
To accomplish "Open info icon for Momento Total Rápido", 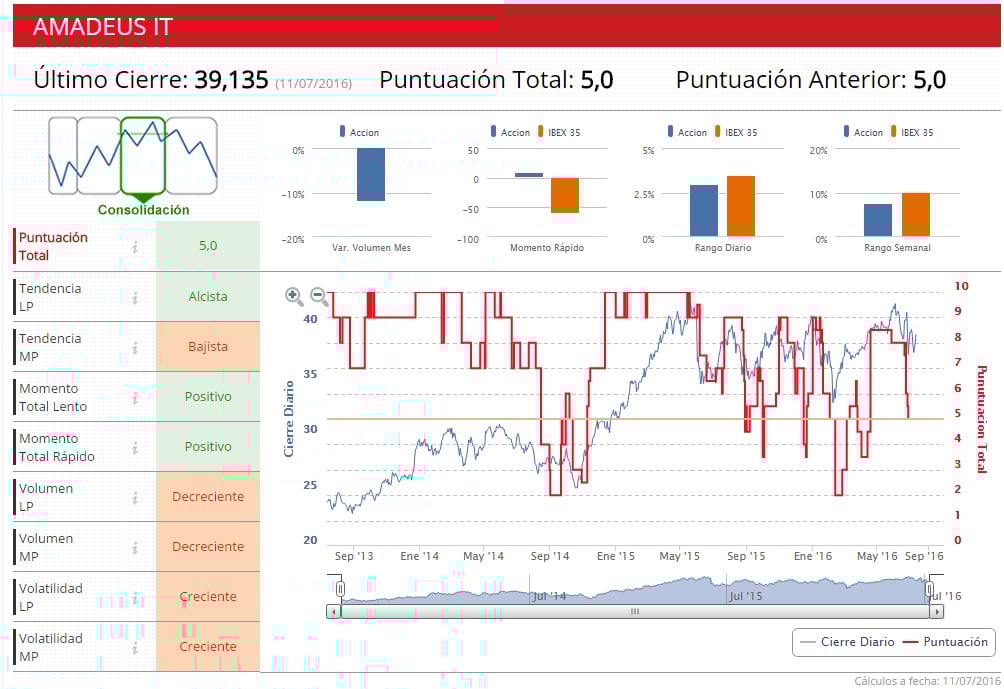I will tap(135, 448).
